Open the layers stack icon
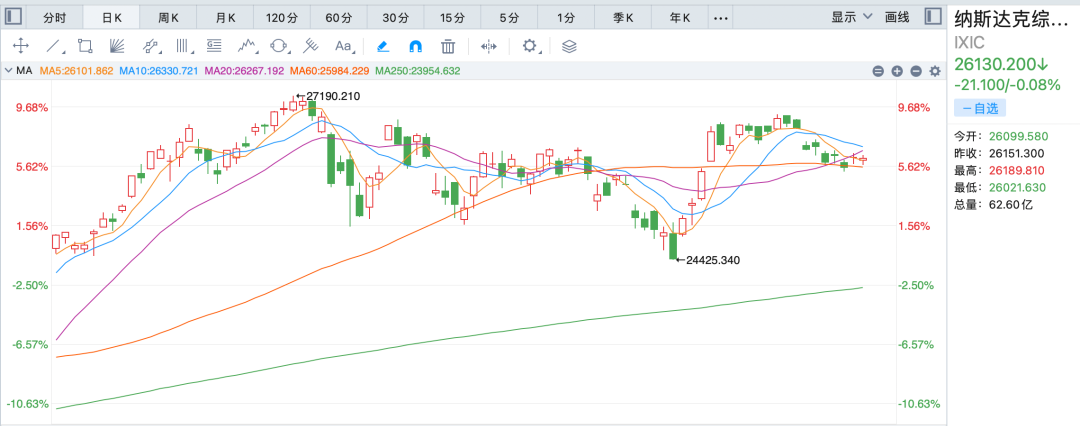This screenshot has width=1080, height=426. 569,47
